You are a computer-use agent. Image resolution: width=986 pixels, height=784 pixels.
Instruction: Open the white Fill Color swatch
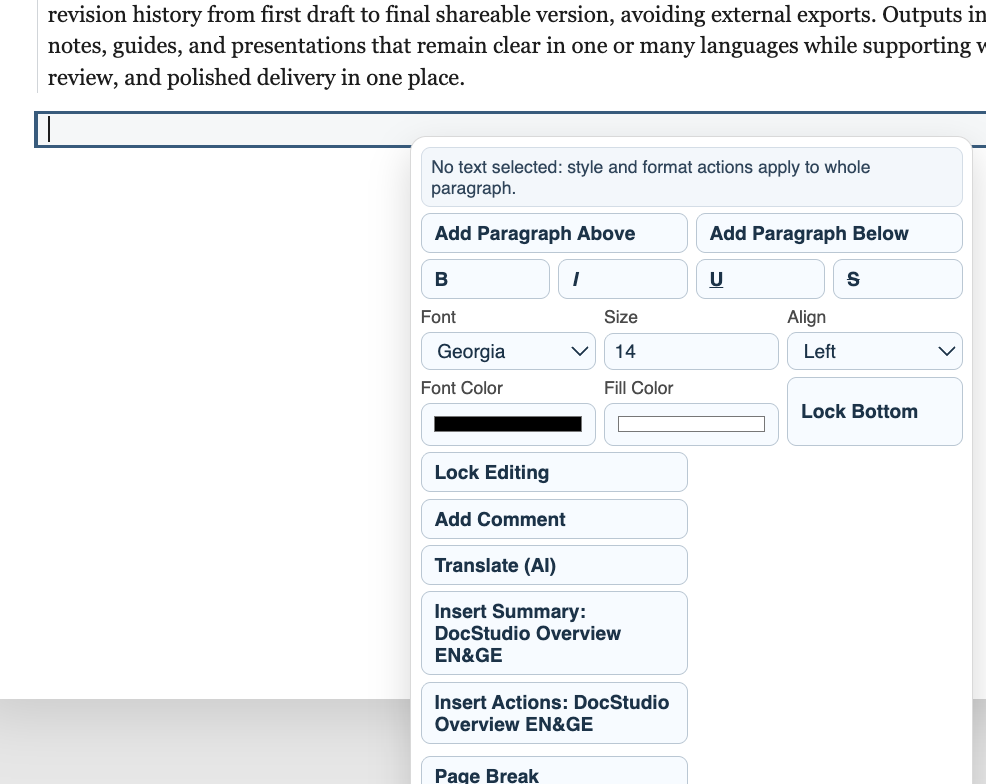(691, 424)
